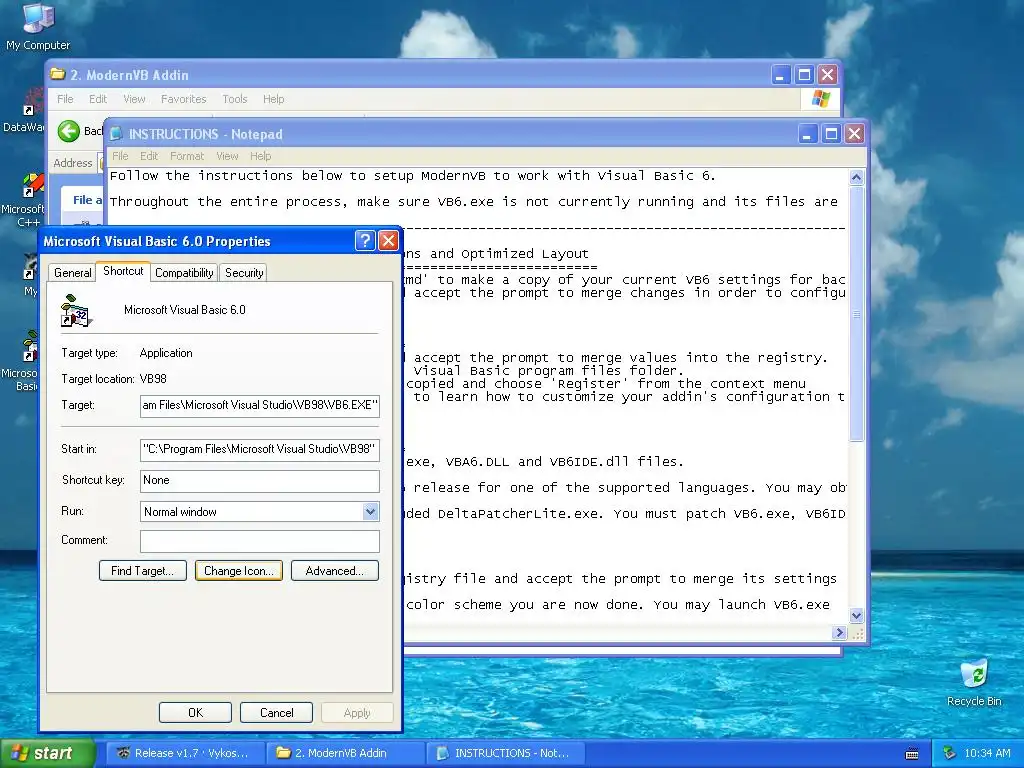
Task: Click the Back arrow in ModernVB Addin window
Action: tap(69, 131)
